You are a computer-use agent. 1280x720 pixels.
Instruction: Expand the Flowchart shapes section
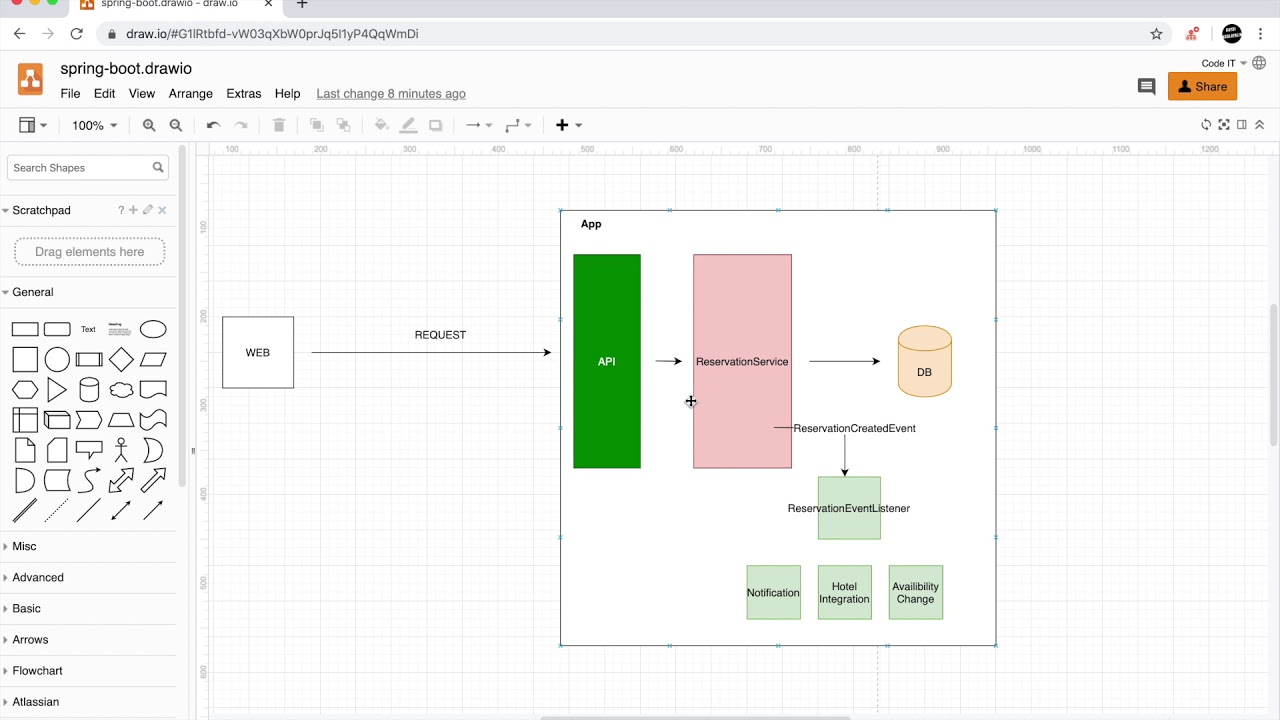coord(37,670)
